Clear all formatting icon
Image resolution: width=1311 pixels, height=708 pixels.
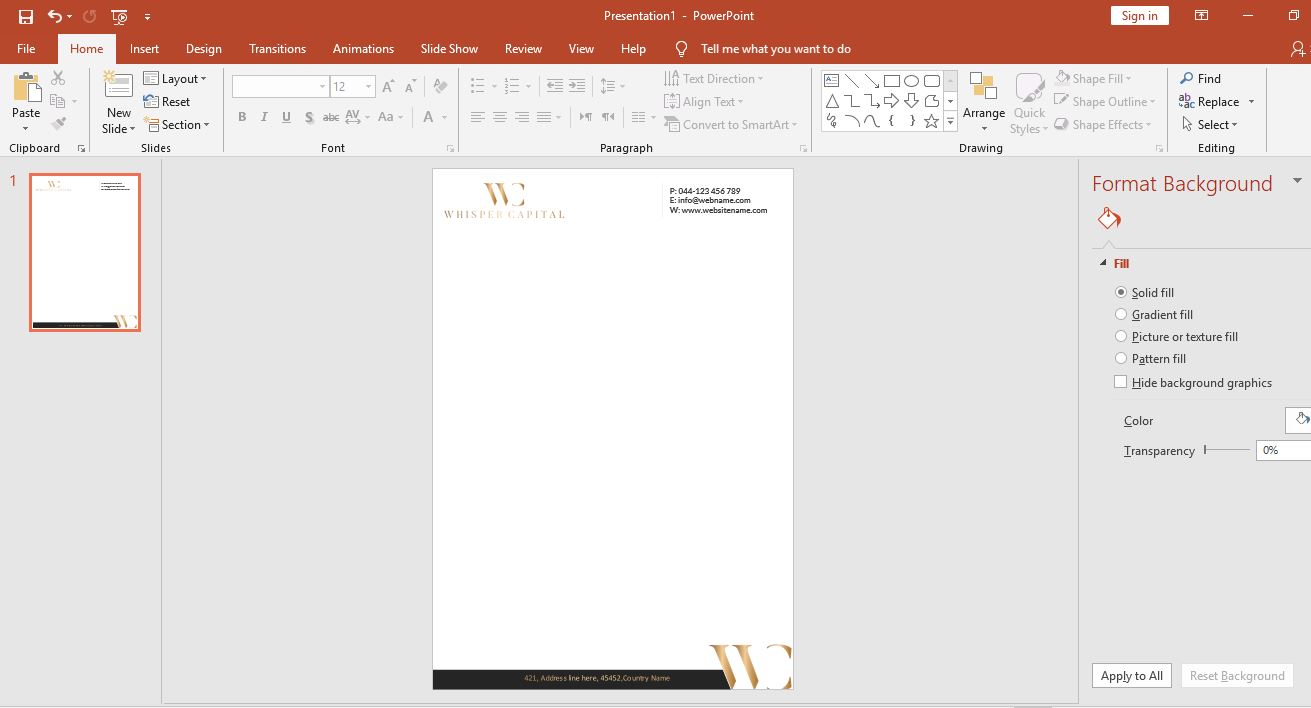440,87
